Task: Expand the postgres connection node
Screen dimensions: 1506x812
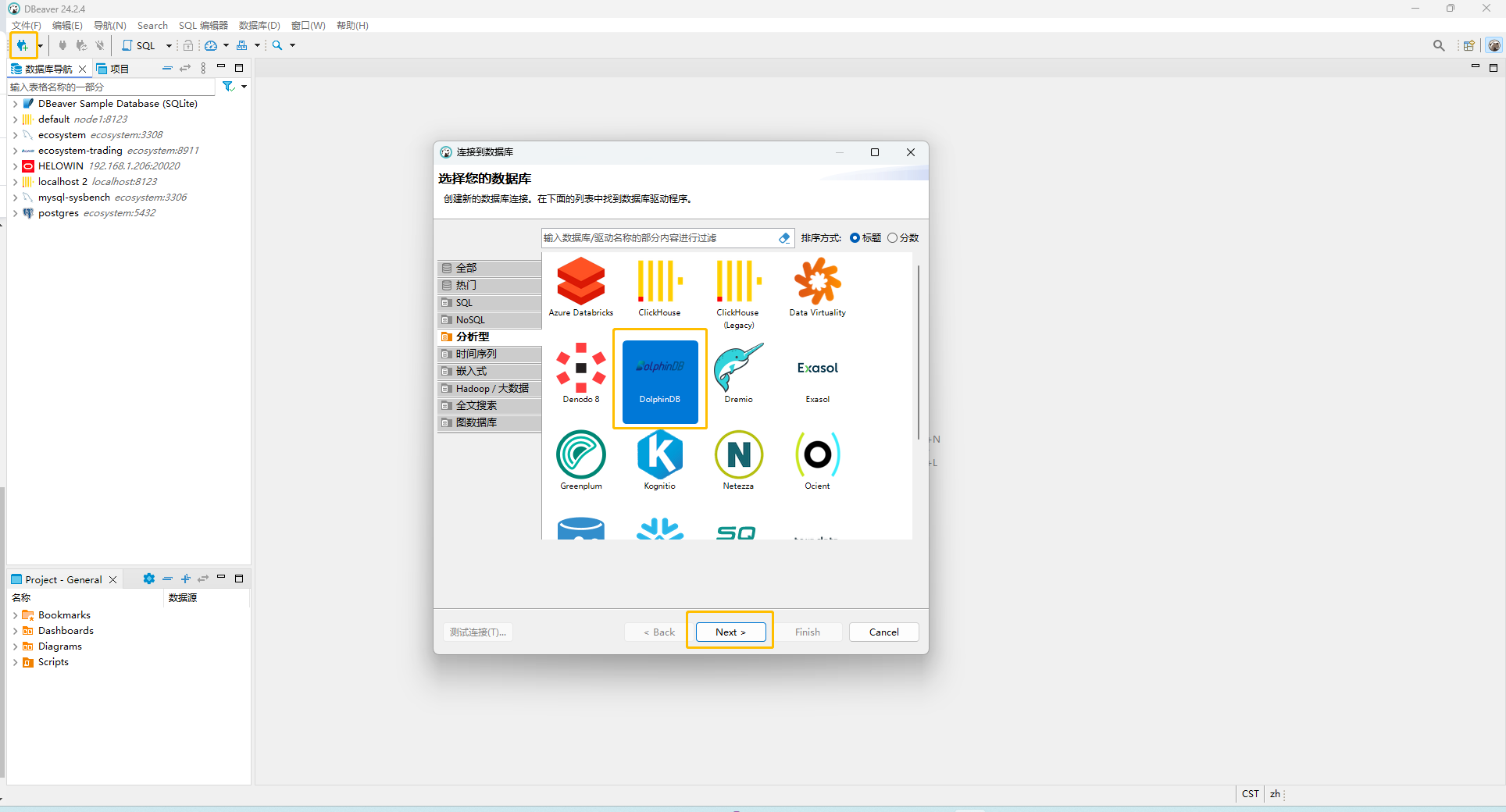Action: [x=15, y=213]
